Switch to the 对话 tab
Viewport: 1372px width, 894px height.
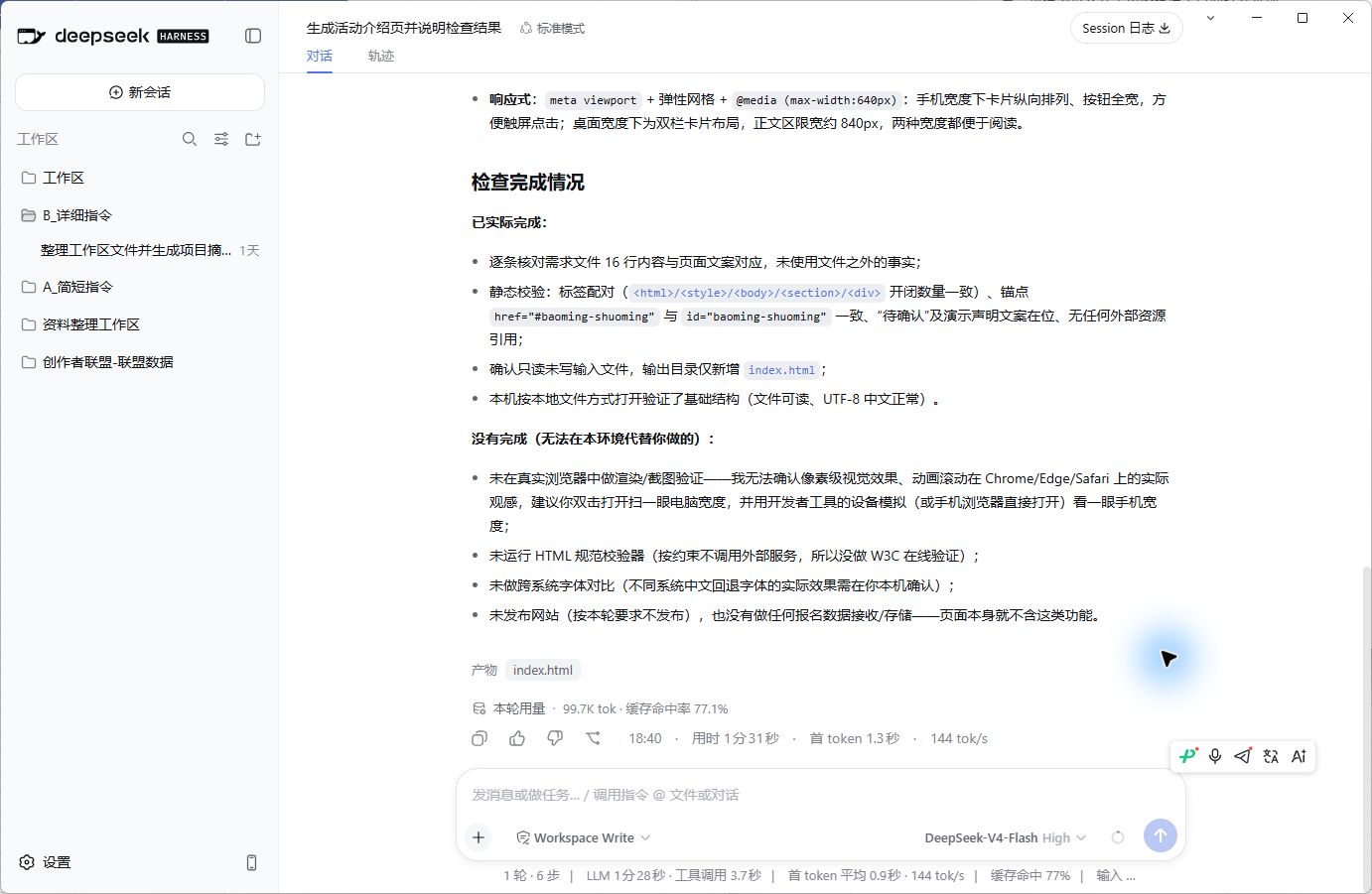pyautogui.click(x=320, y=57)
